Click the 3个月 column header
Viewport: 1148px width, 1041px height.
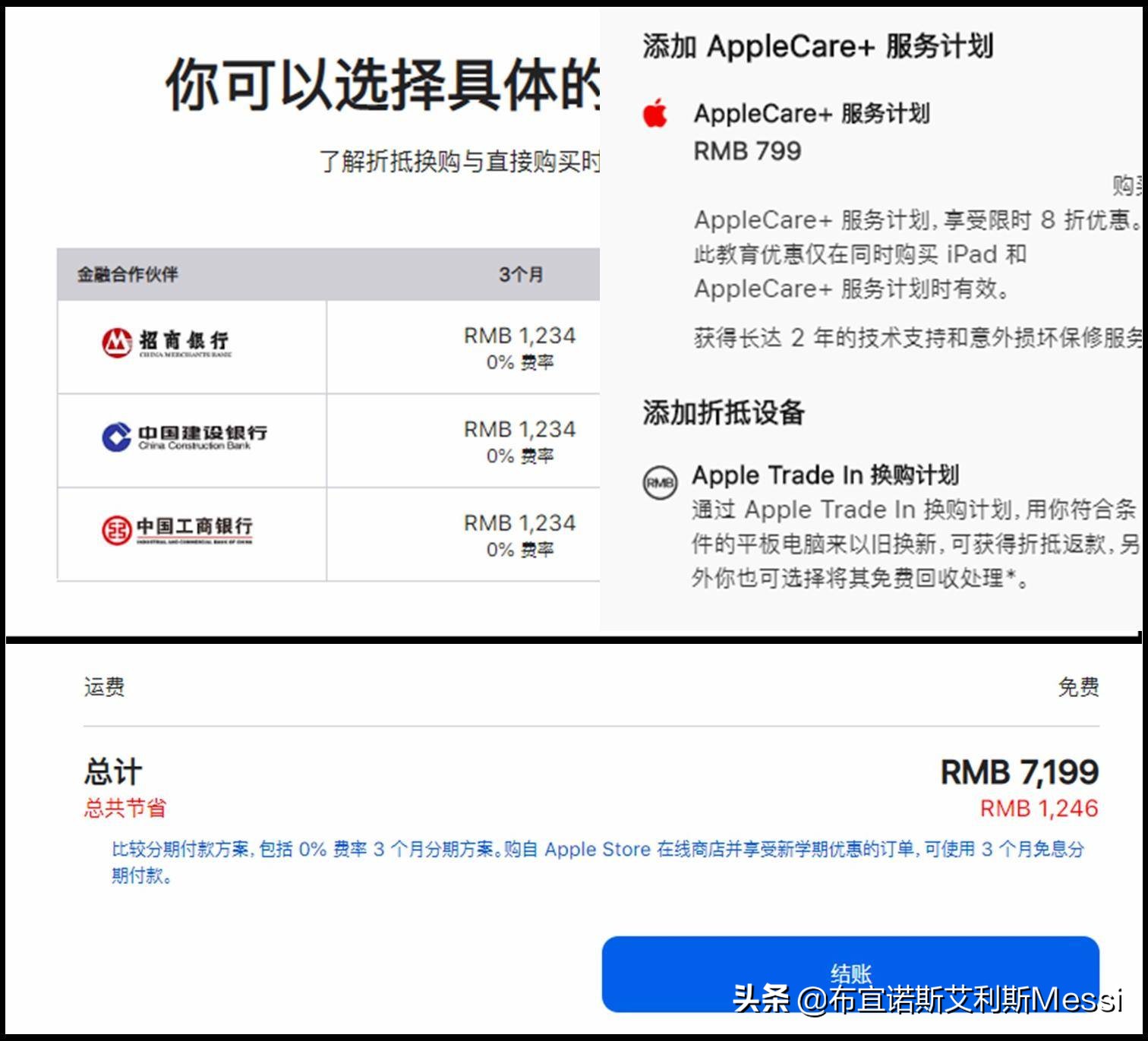tap(521, 276)
